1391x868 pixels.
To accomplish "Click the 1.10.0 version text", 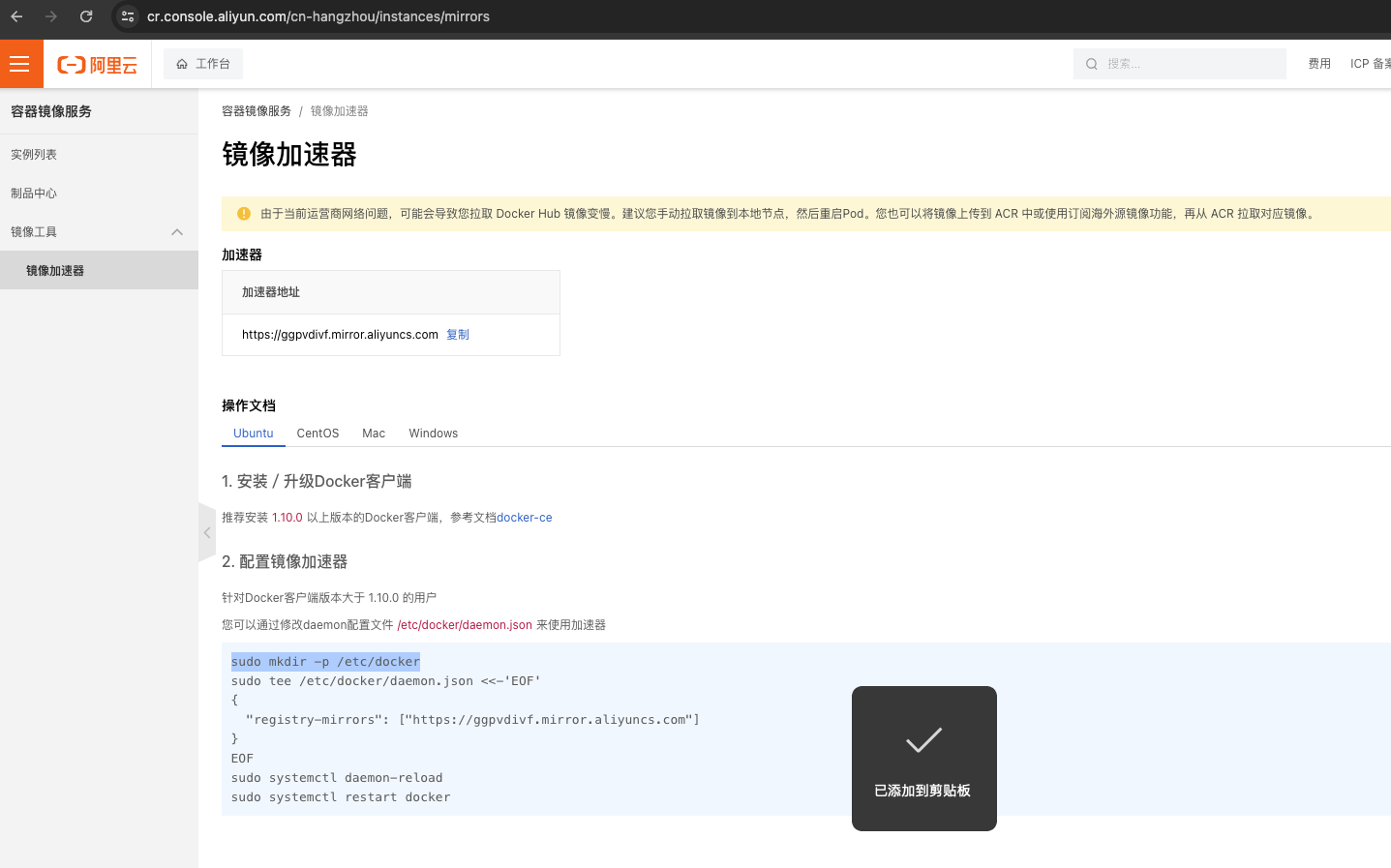I will coord(287,518).
